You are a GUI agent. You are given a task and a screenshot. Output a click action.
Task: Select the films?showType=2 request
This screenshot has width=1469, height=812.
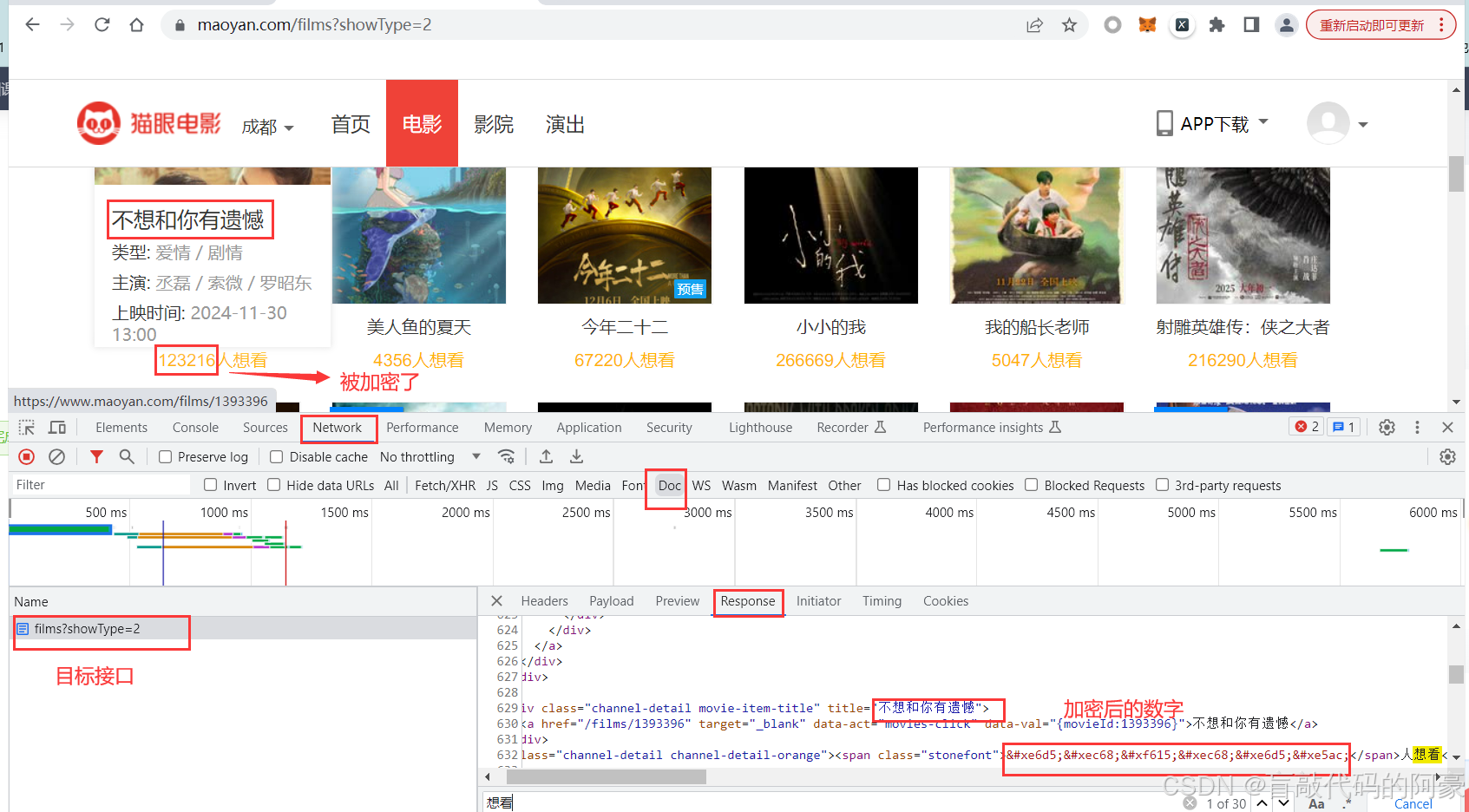click(244, 629)
